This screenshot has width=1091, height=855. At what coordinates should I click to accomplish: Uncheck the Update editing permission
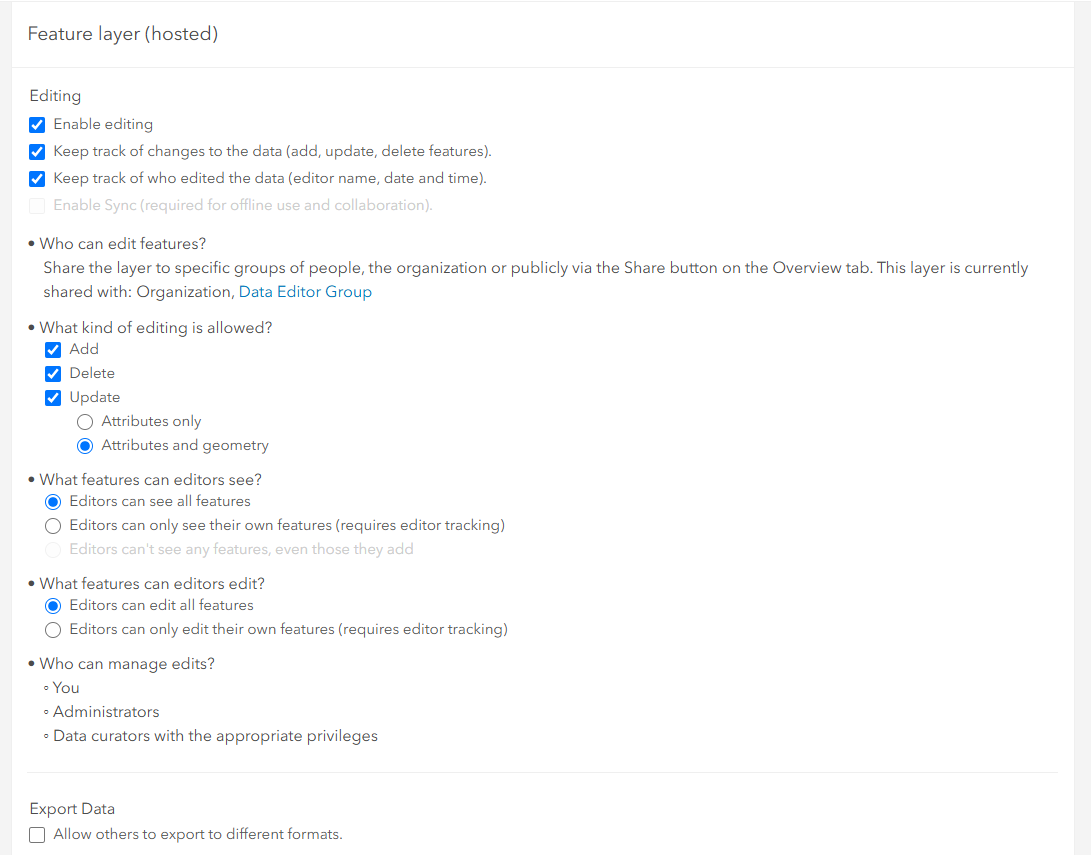53,398
